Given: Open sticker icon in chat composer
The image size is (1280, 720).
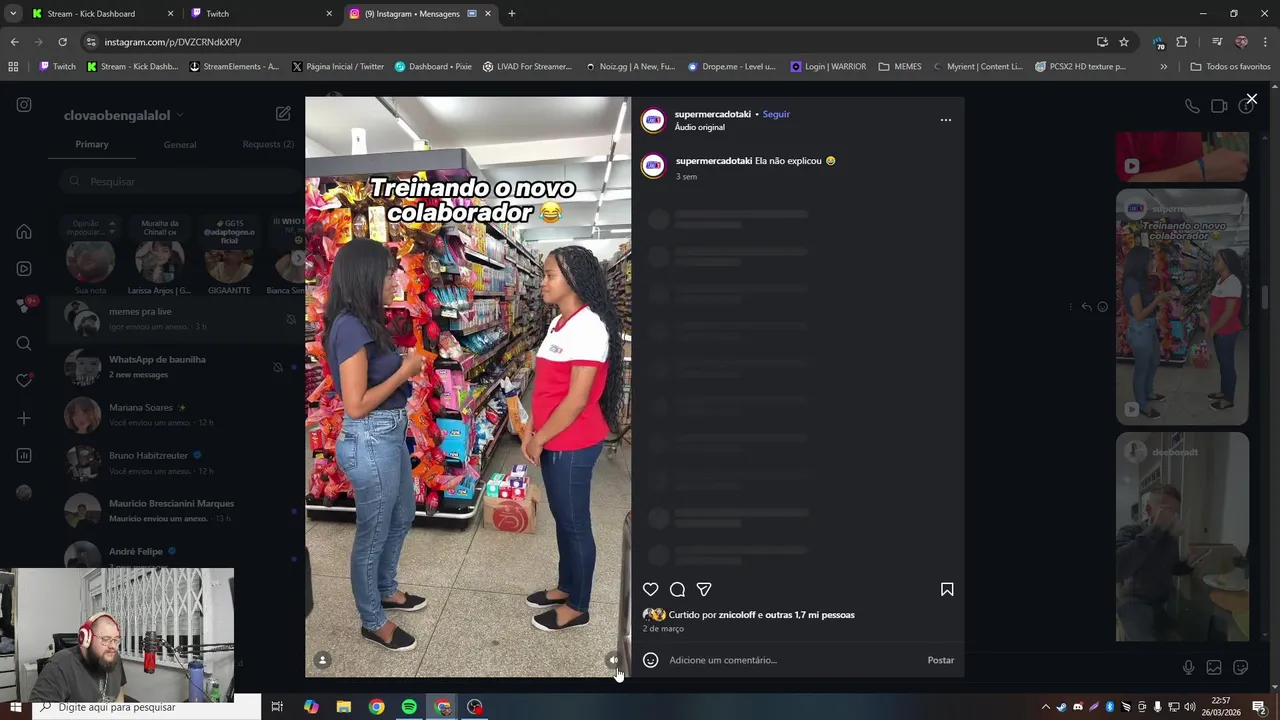Looking at the screenshot, I should point(1241,668).
